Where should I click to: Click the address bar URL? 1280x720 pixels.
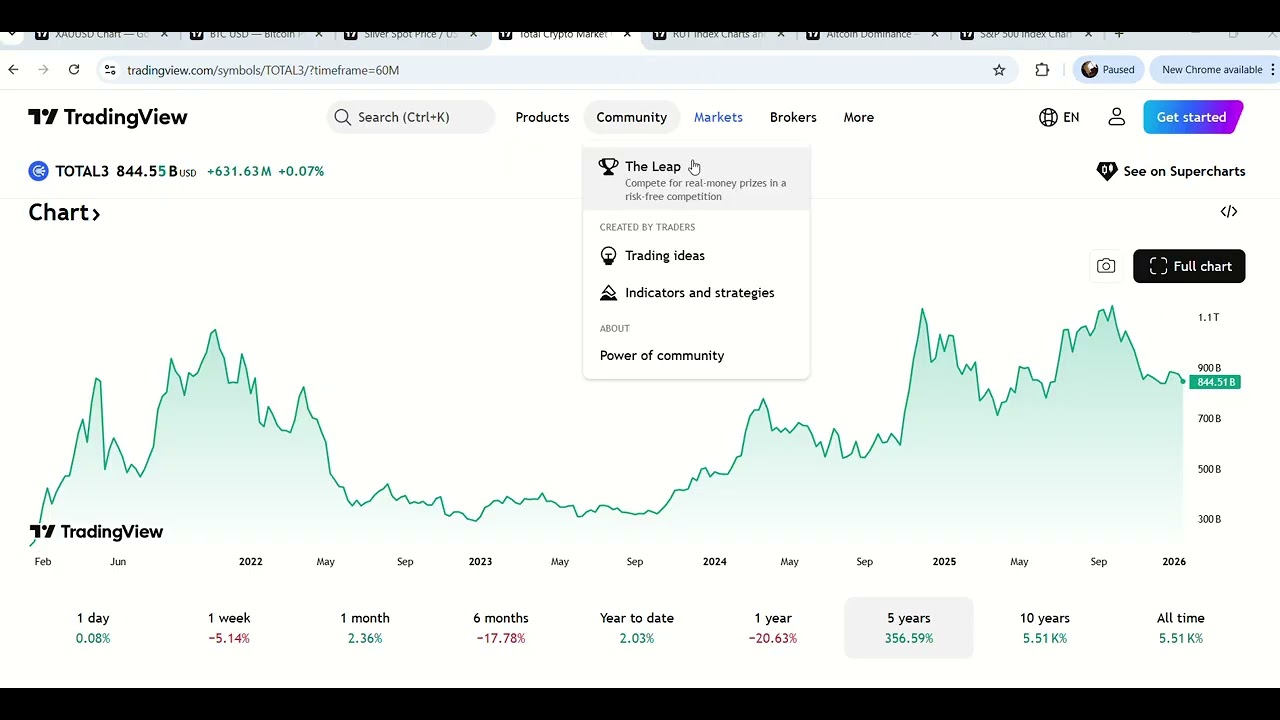click(263, 70)
